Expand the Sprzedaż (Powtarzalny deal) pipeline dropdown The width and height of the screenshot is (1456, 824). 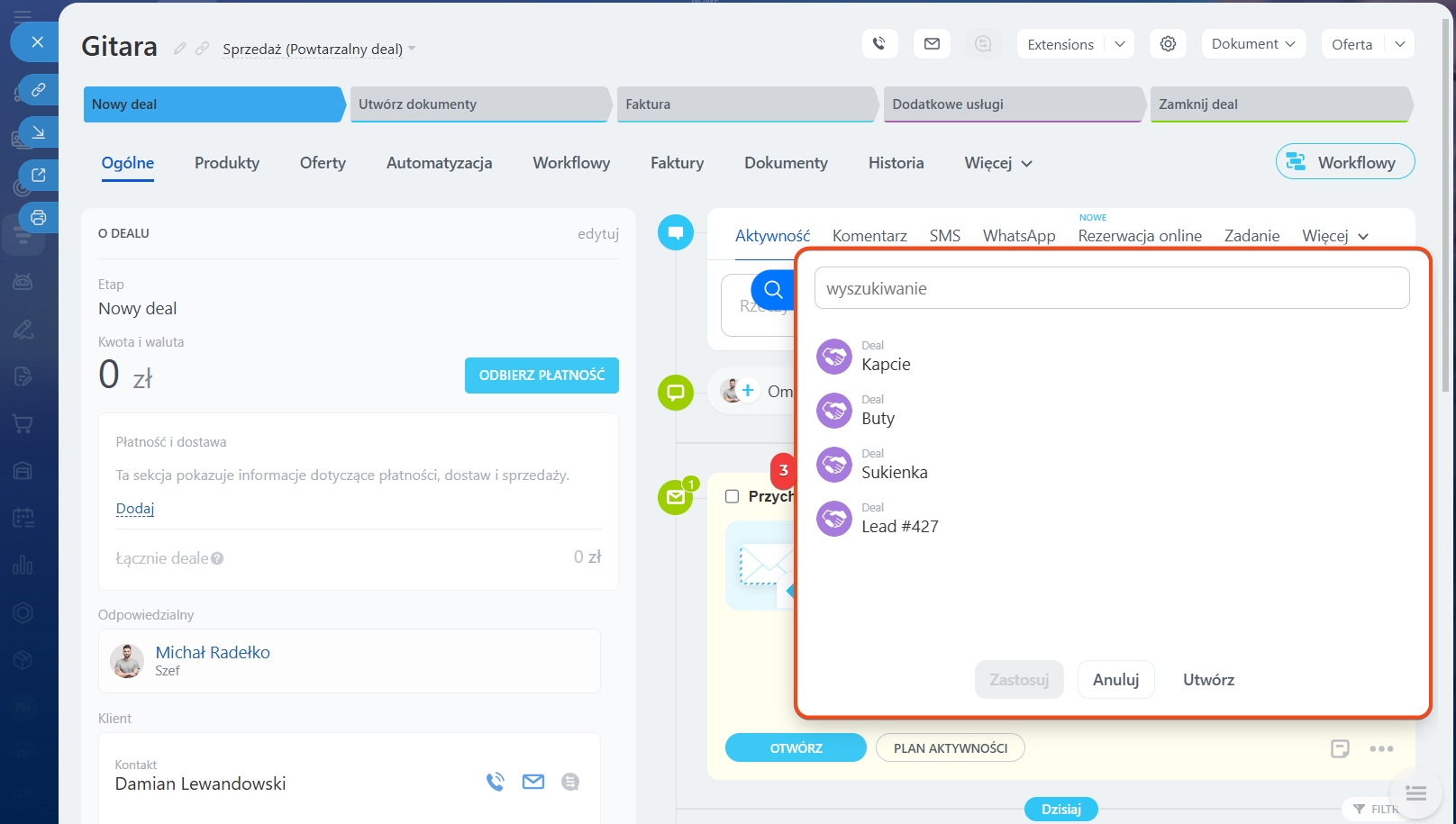[x=412, y=49]
